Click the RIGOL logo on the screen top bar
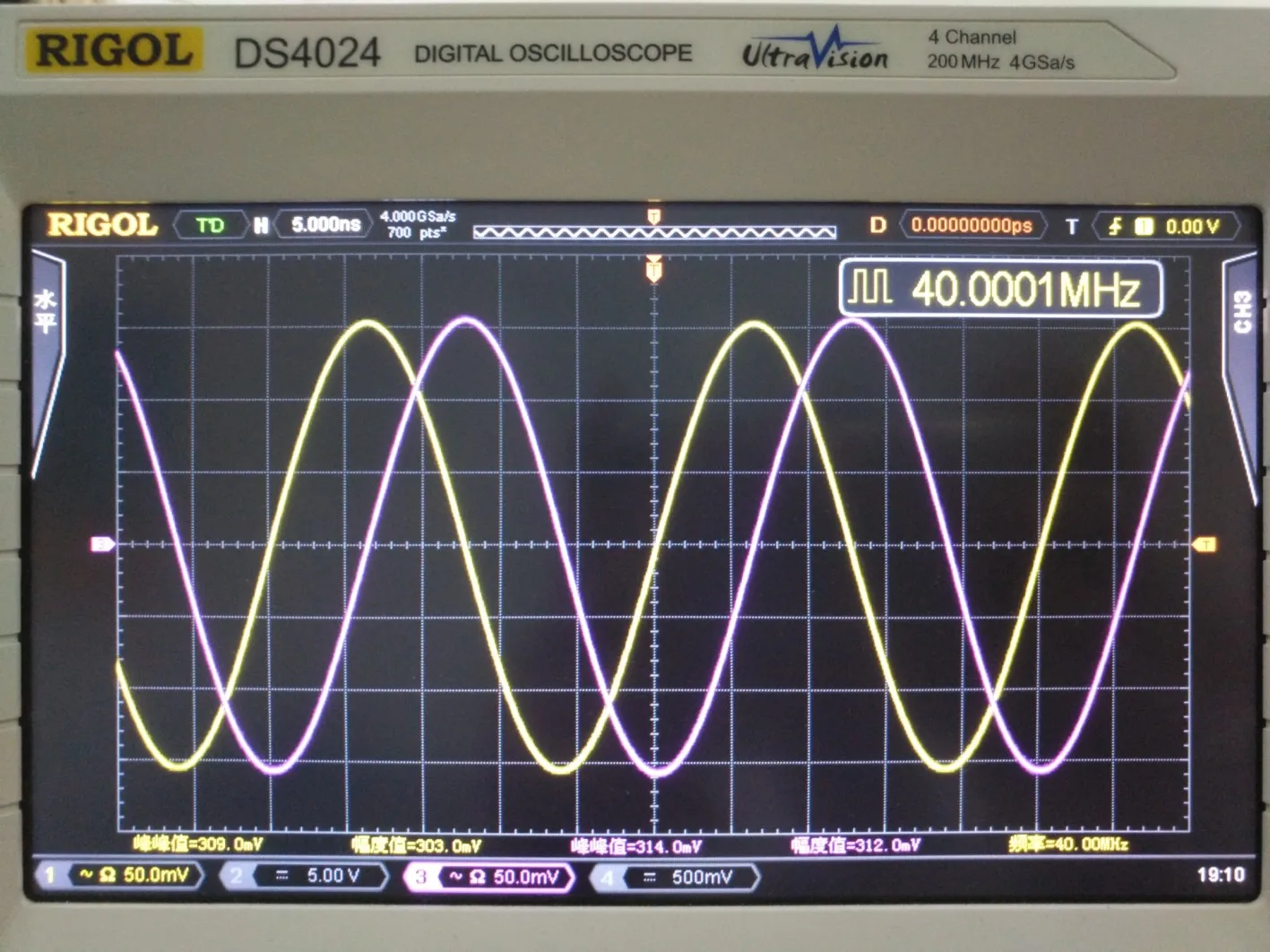This screenshot has width=1270, height=952. click(102, 225)
